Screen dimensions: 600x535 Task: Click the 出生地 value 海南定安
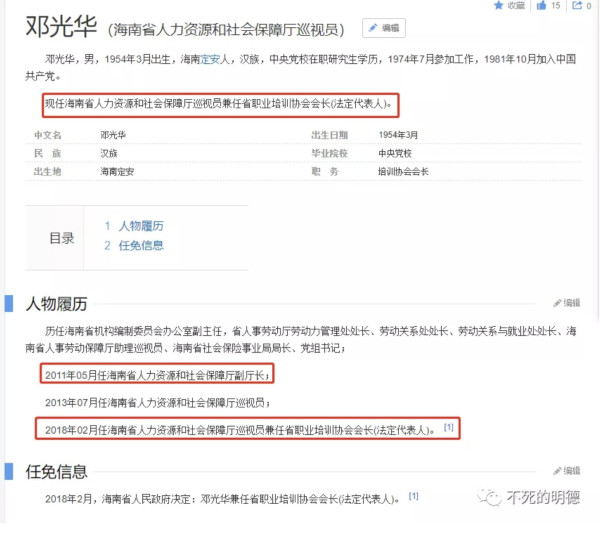tap(117, 172)
